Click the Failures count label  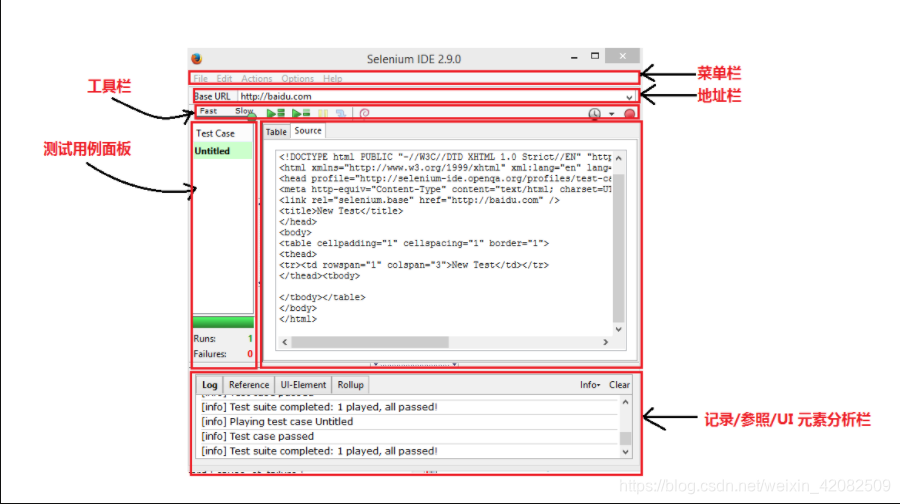point(210,354)
